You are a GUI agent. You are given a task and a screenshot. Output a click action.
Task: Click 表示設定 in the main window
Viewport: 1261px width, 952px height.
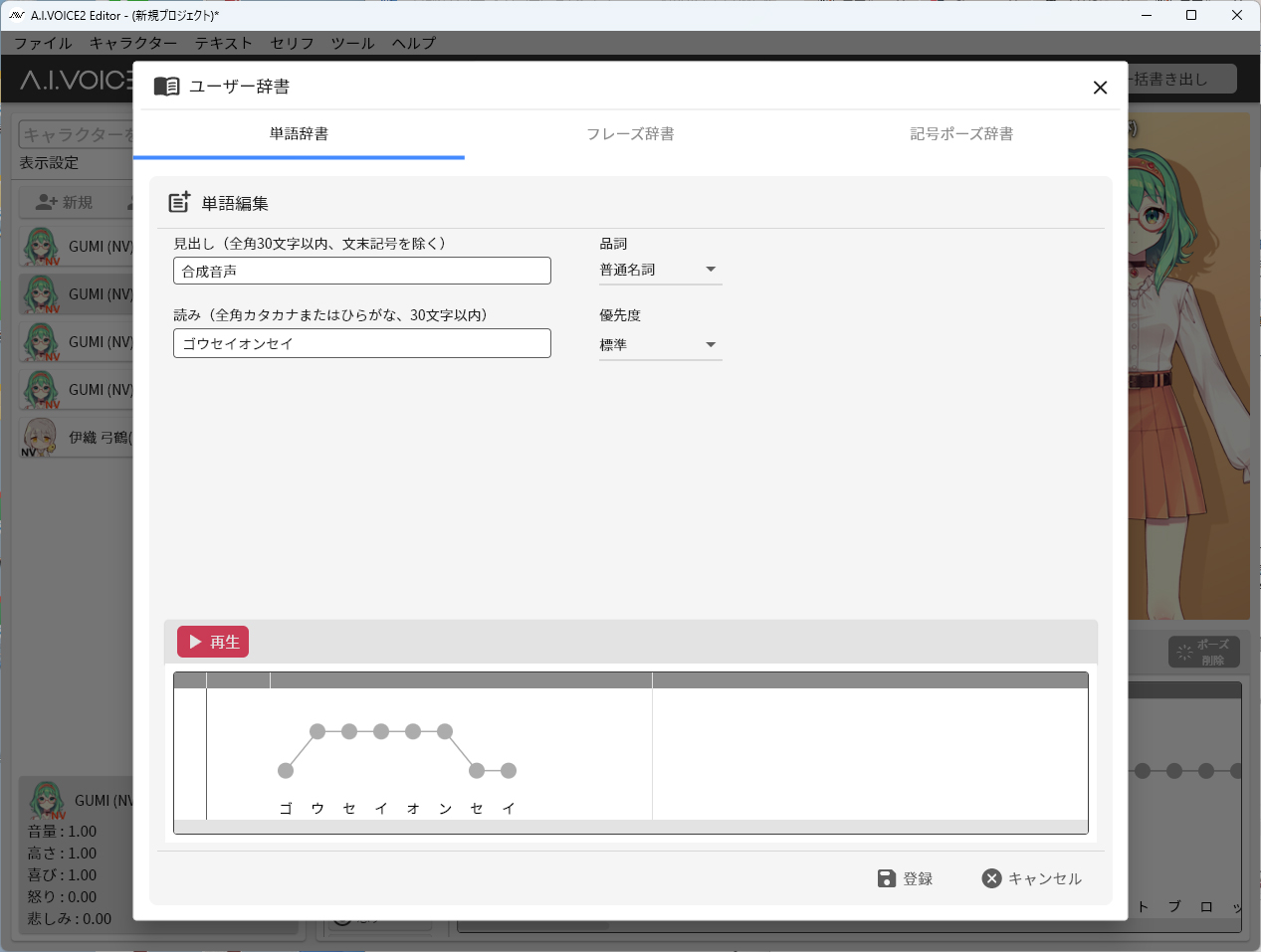point(49,163)
